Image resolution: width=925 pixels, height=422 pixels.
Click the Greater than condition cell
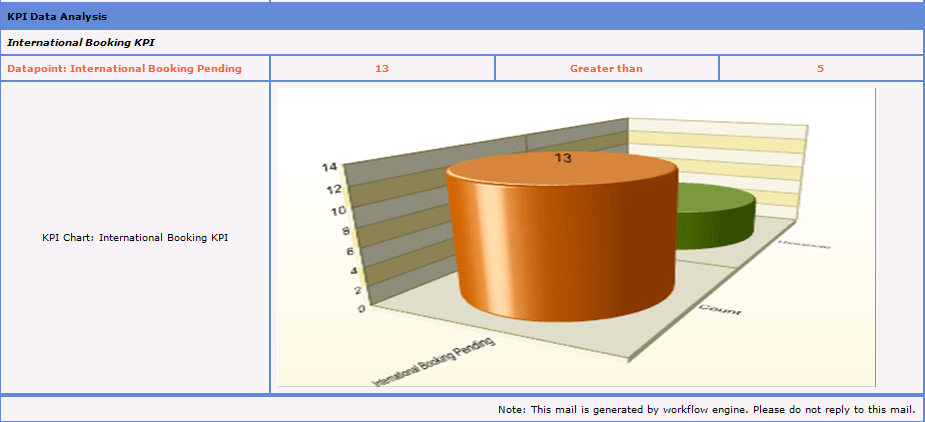(606, 69)
